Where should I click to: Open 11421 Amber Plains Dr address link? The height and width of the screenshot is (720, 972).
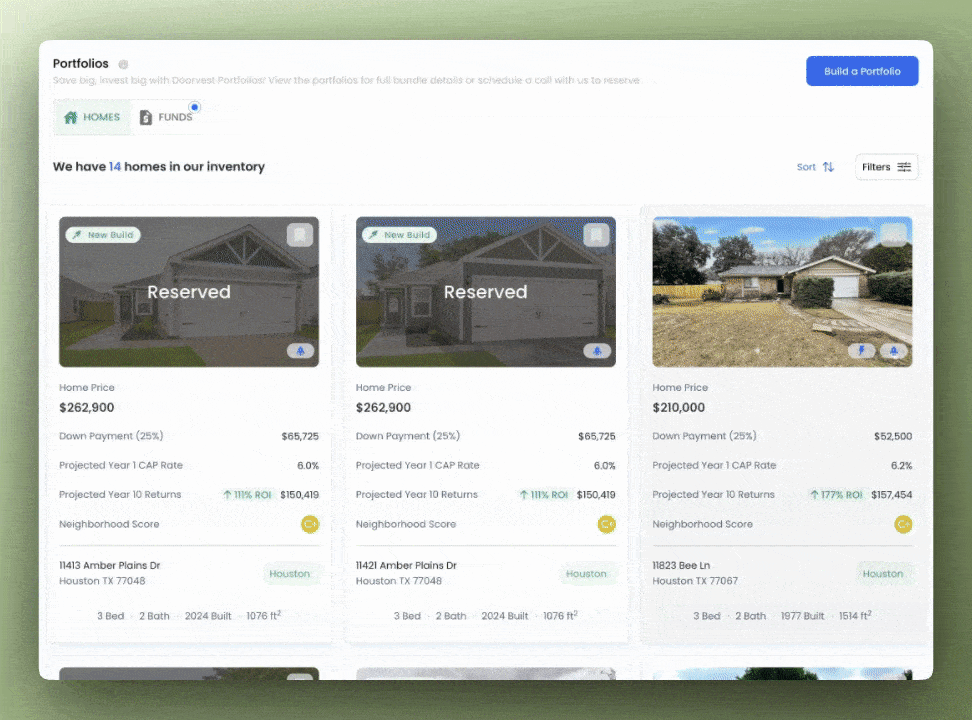406,566
